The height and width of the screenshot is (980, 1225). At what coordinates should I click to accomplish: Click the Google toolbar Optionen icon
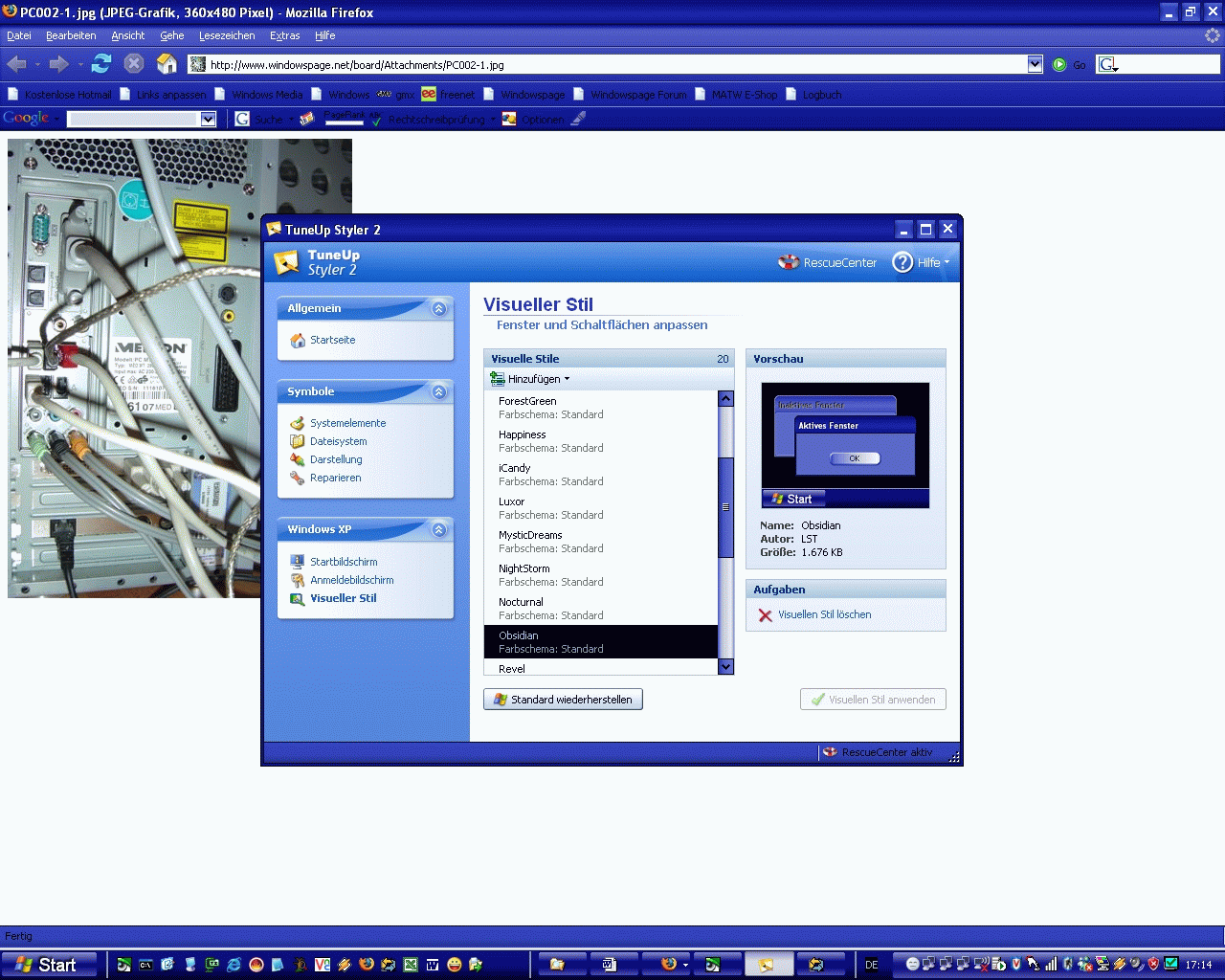click(x=509, y=120)
